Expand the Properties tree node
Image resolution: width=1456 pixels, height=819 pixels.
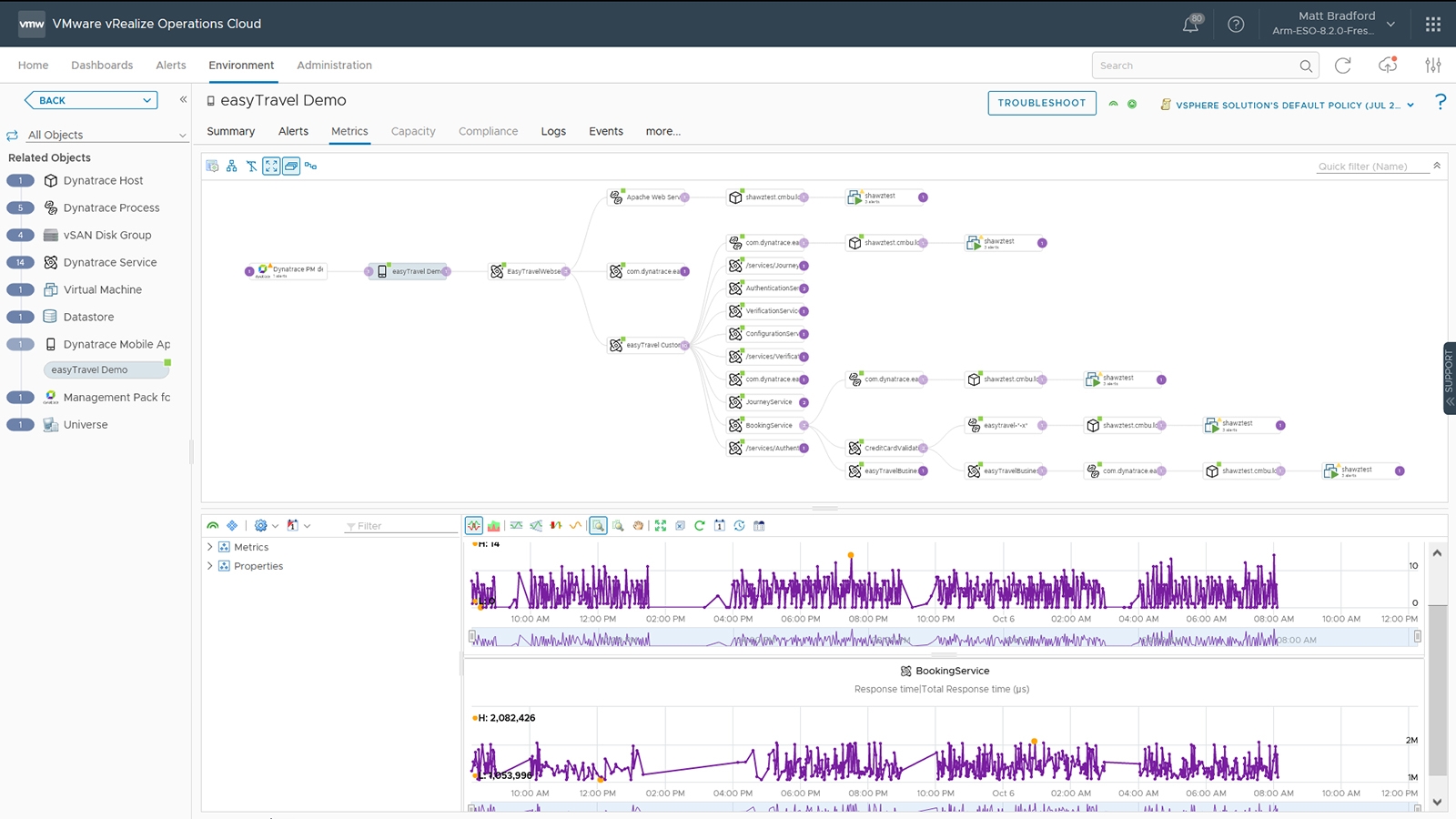point(210,566)
